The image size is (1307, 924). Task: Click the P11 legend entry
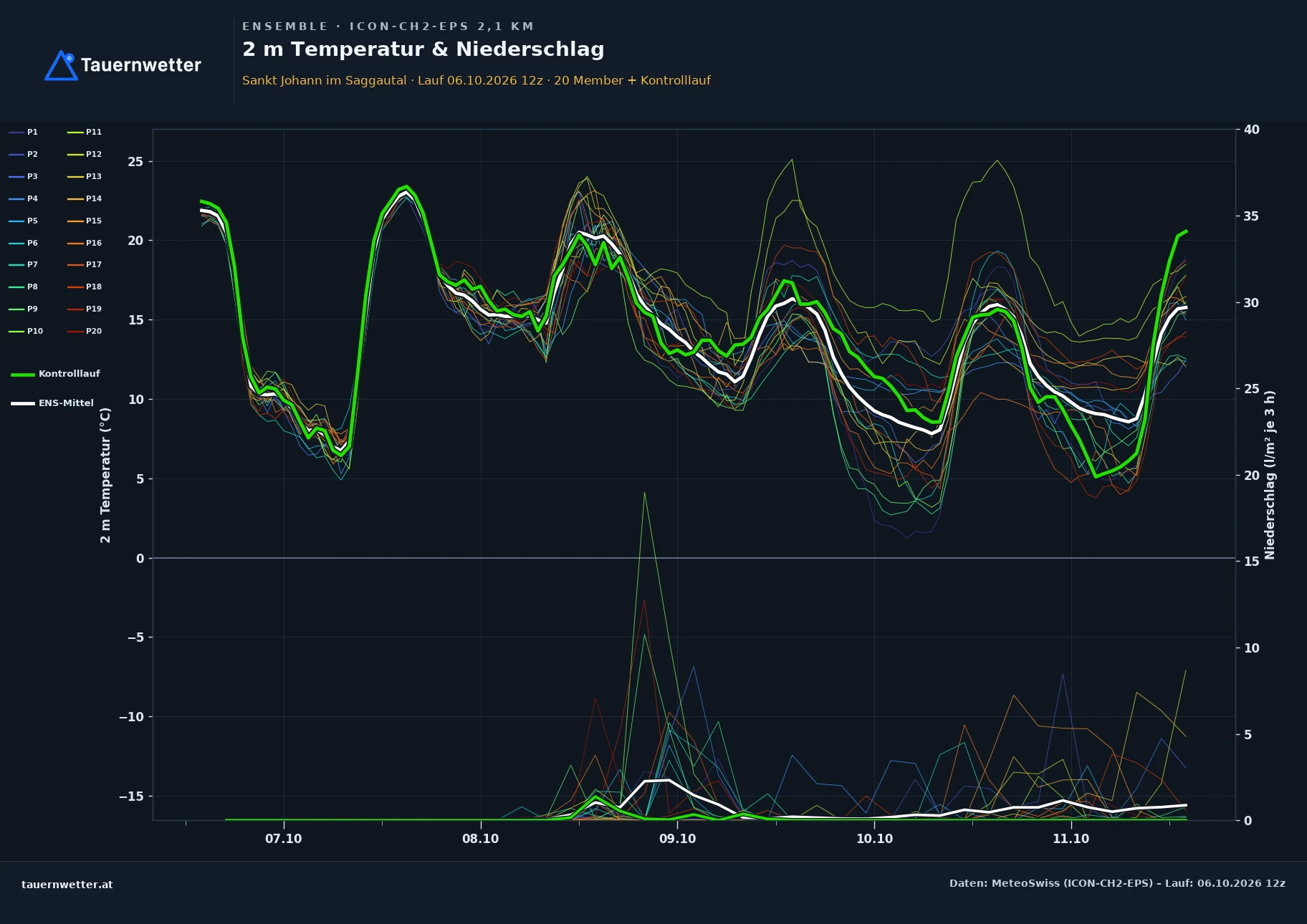point(85,132)
